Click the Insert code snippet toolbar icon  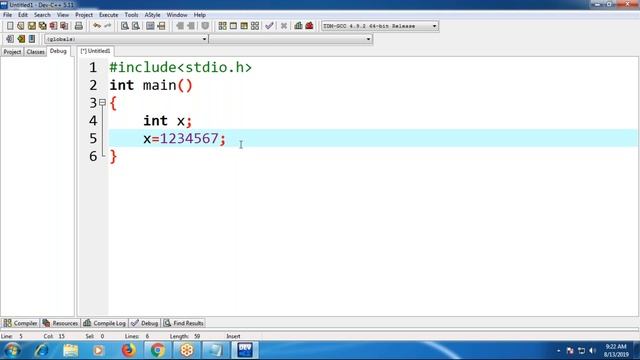(x=10, y=39)
